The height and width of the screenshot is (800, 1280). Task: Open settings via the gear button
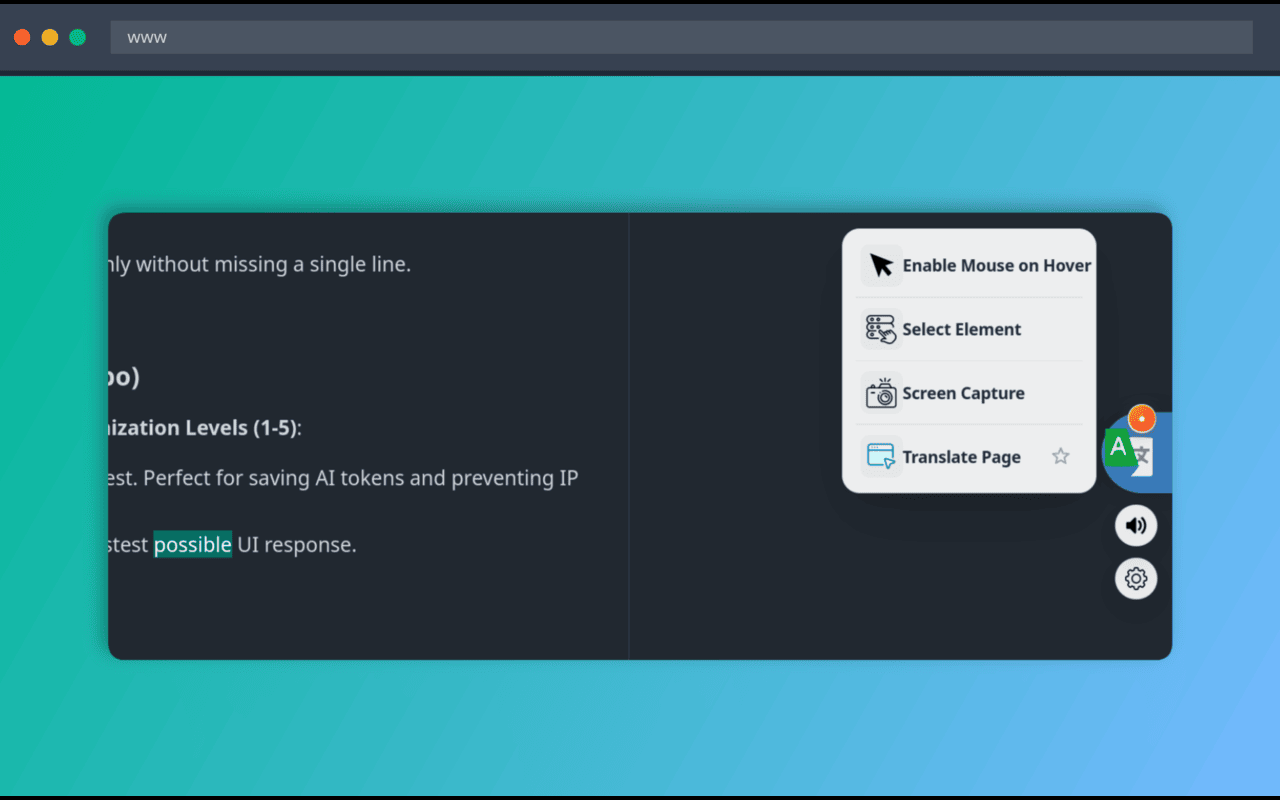(1136, 578)
